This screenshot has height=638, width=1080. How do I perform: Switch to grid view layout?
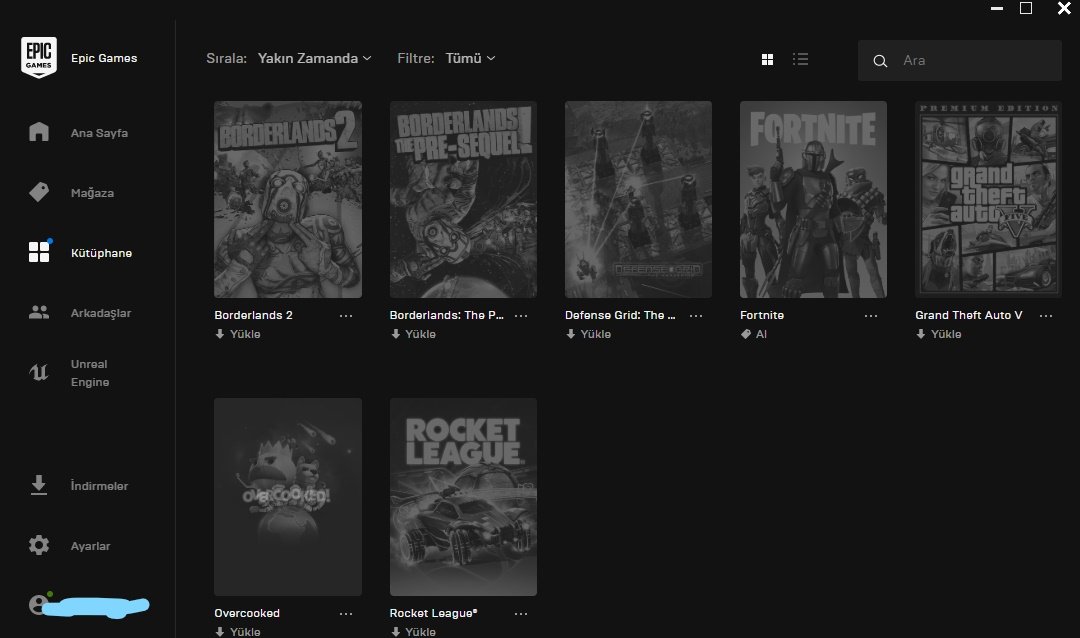point(767,59)
